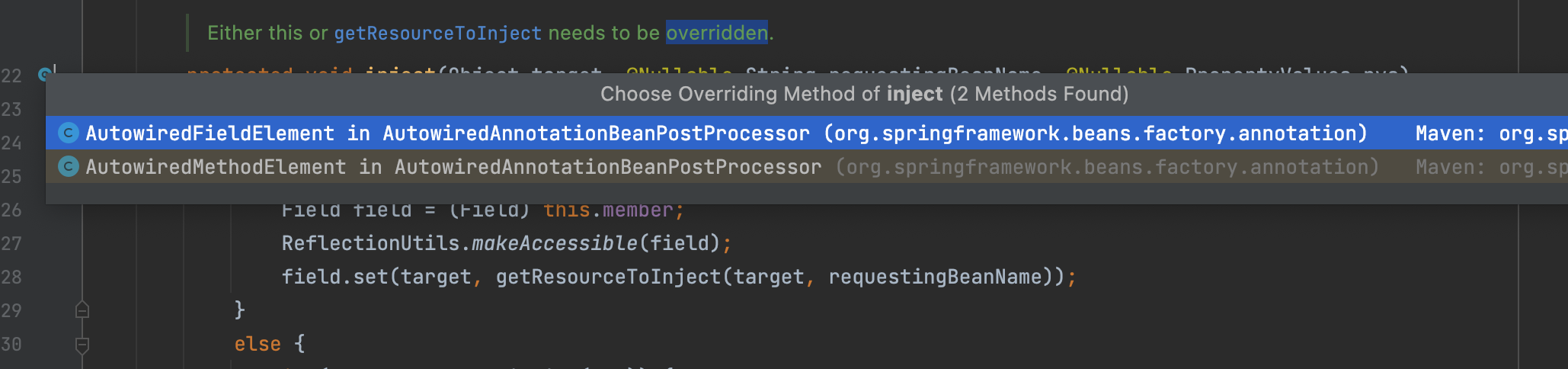Collapse code block at line 29 fold marker
Screen dimensions: 1568x369
[x=82, y=310]
